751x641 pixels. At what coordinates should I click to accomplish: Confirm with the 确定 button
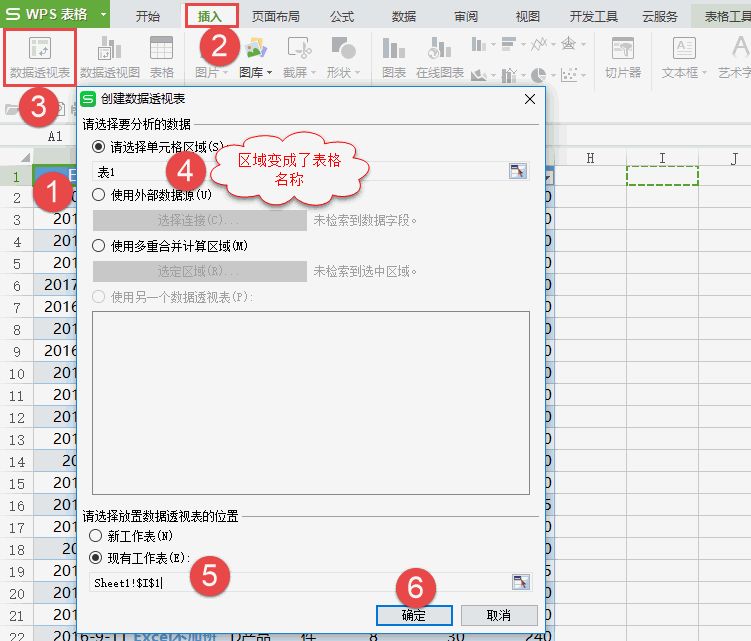(414, 615)
